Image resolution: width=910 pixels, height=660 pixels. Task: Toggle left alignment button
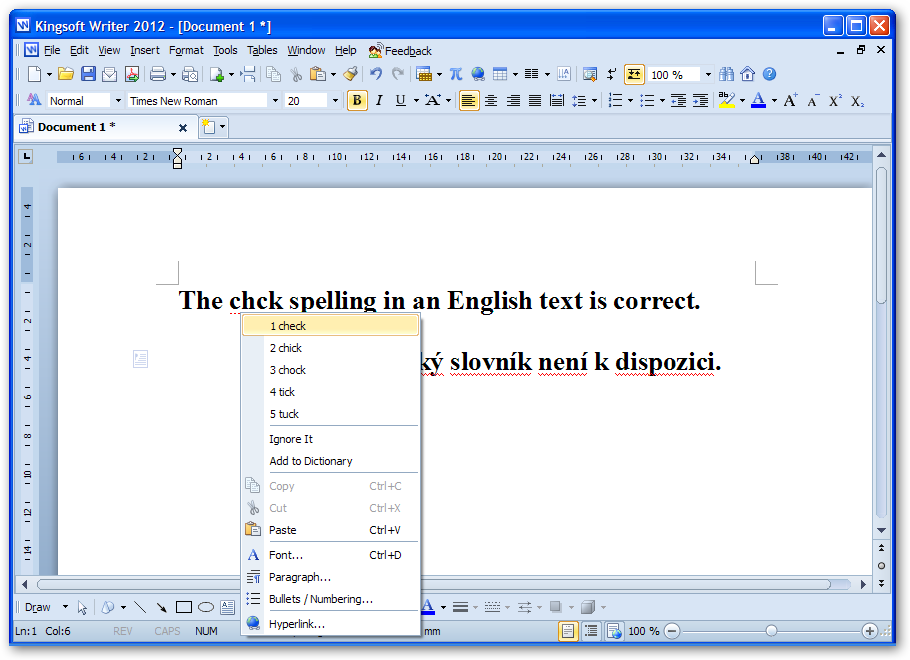tap(468, 101)
